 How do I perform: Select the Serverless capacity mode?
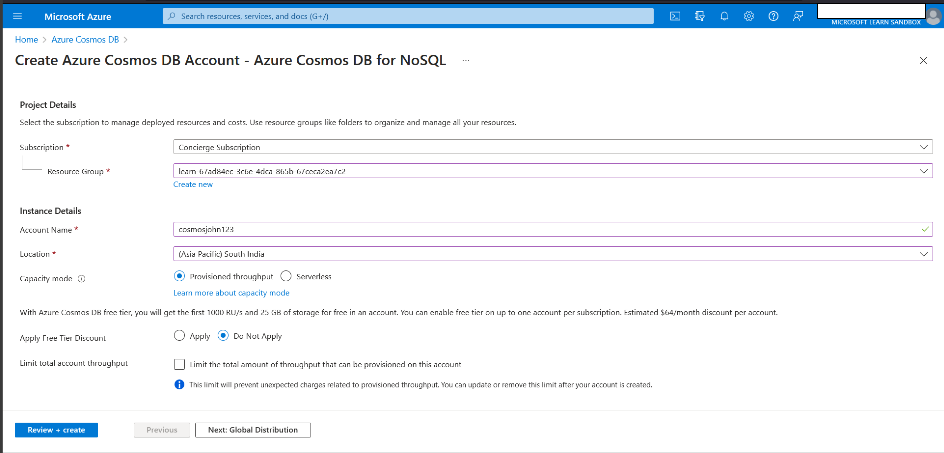(286, 276)
